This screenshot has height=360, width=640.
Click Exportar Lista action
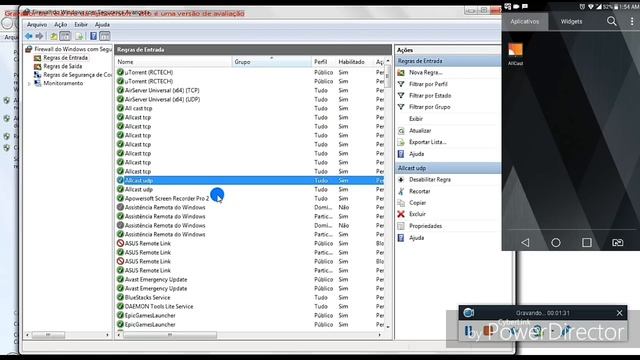click(428, 142)
